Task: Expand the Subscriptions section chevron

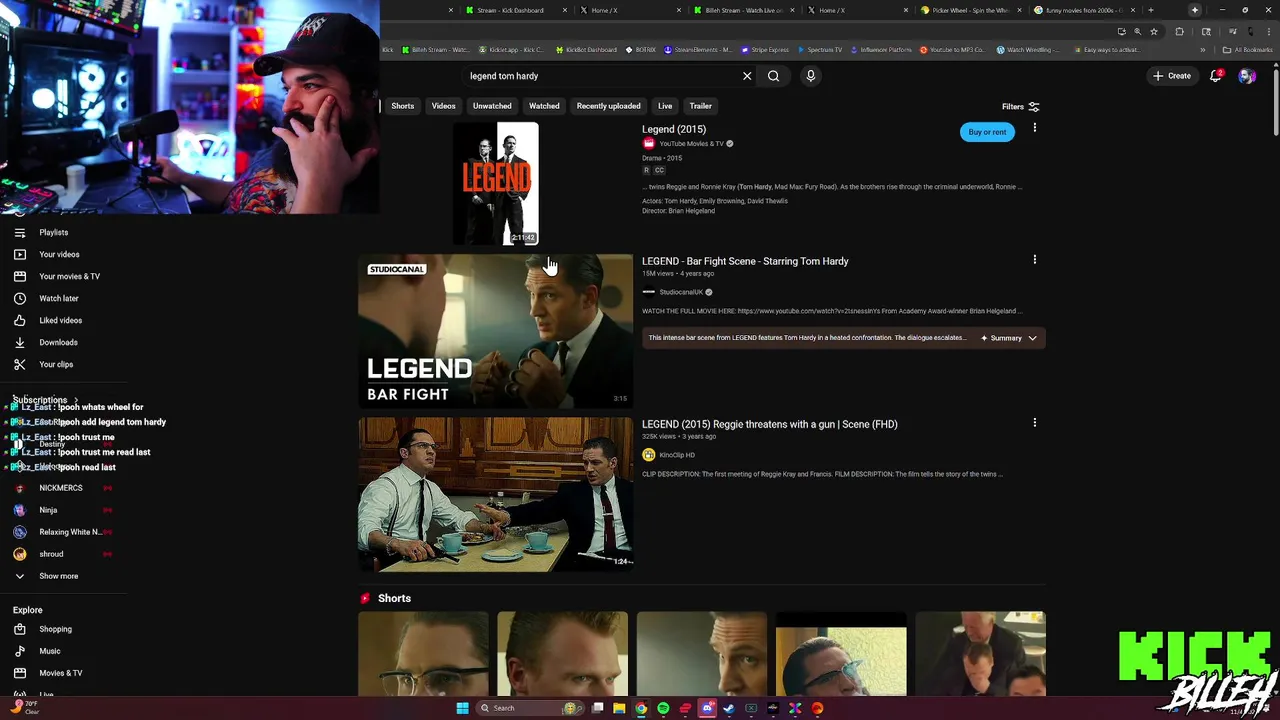Action: click(x=76, y=400)
